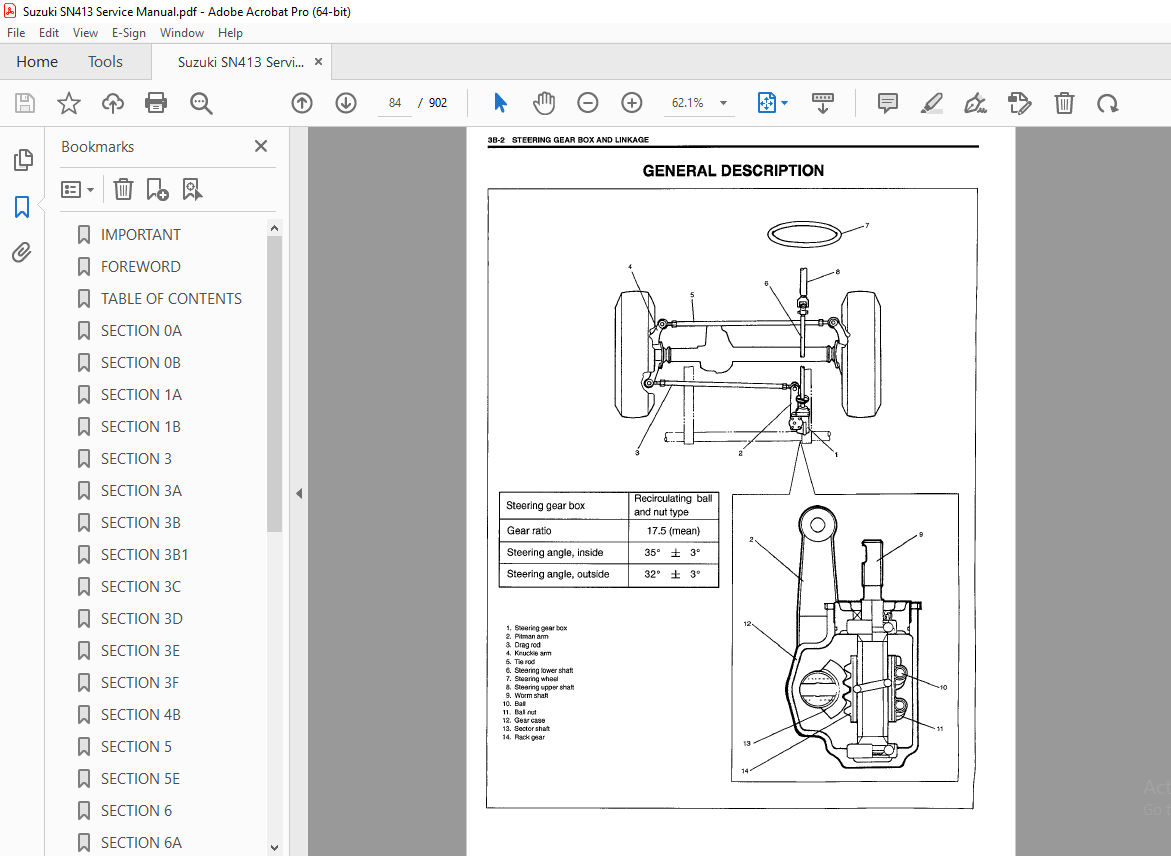Go to SECTION 1B bookmark

[140, 427]
